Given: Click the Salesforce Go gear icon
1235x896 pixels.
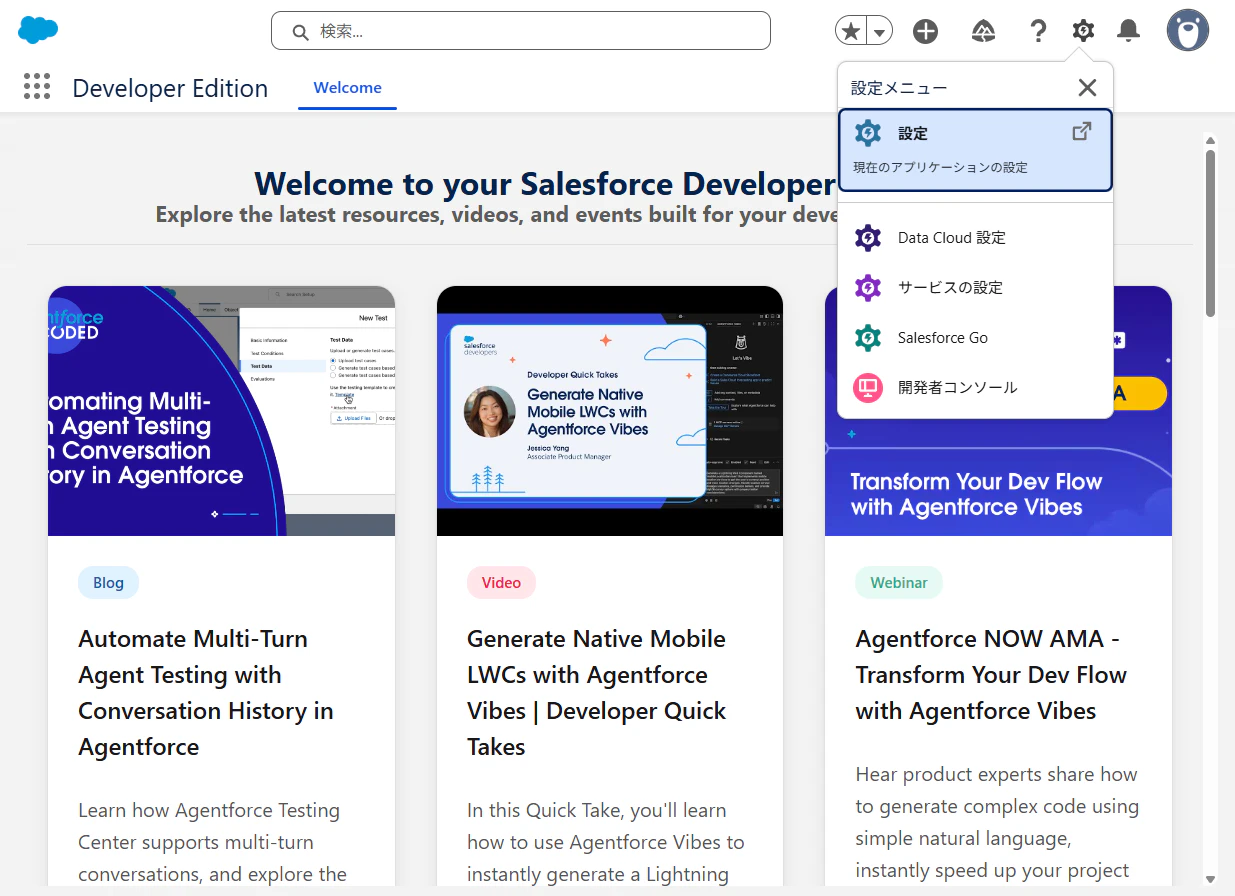Looking at the screenshot, I should (x=868, y=338).
